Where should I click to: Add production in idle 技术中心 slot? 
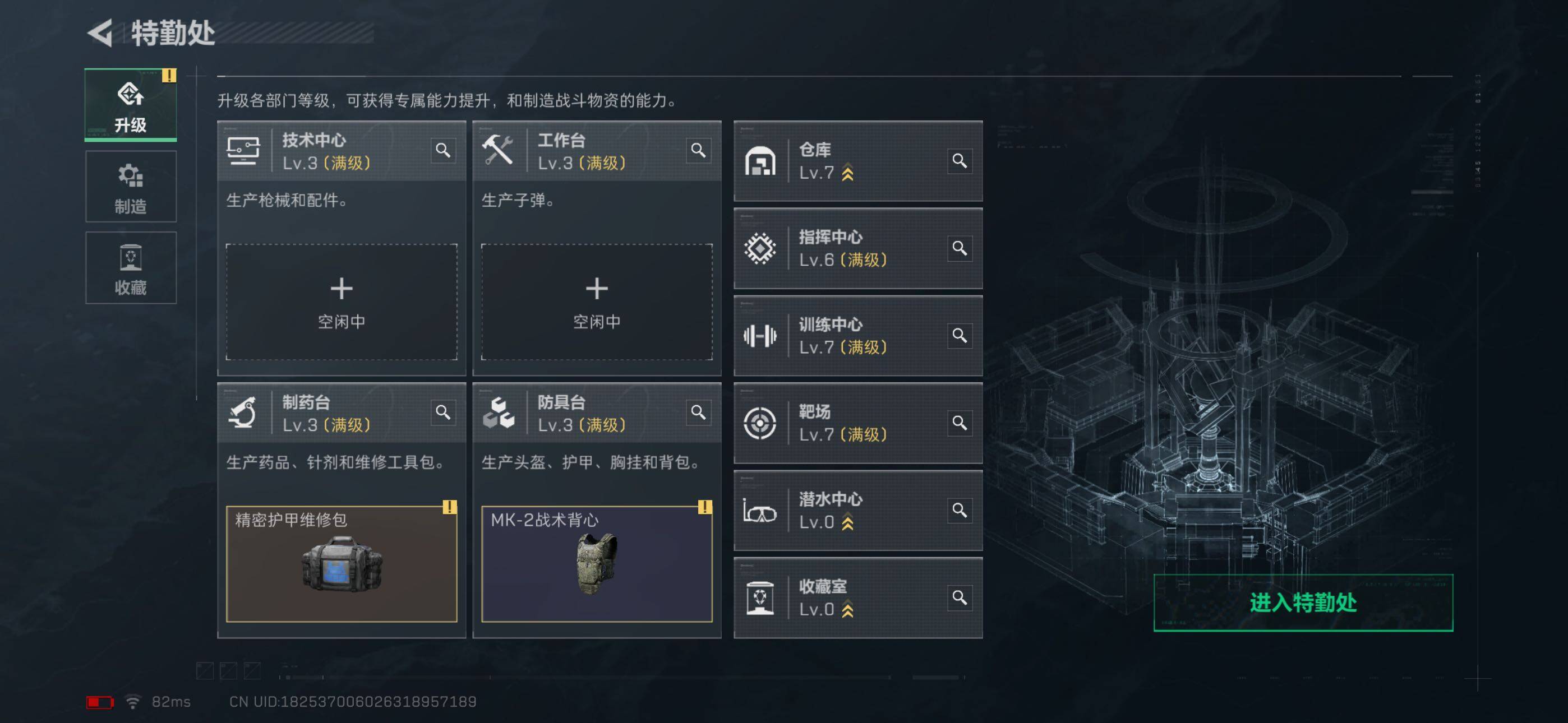tap(342, 302)
